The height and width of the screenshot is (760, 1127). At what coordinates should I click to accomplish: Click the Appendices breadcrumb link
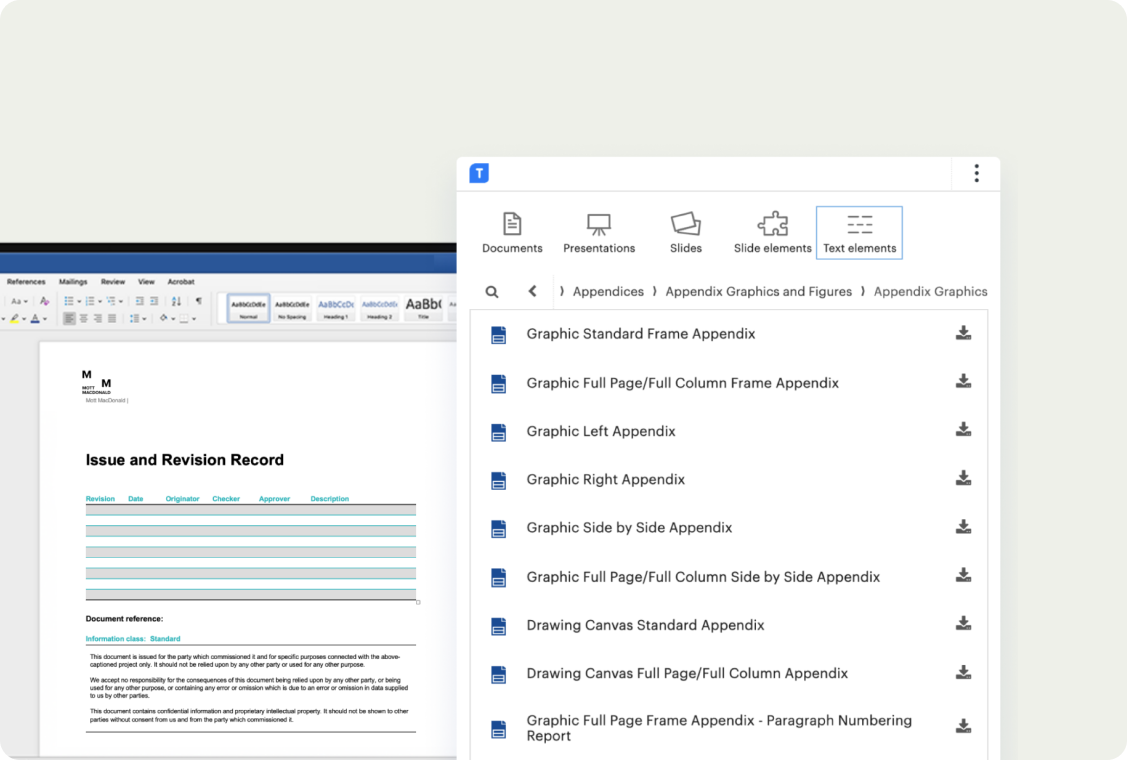(607, 292)
